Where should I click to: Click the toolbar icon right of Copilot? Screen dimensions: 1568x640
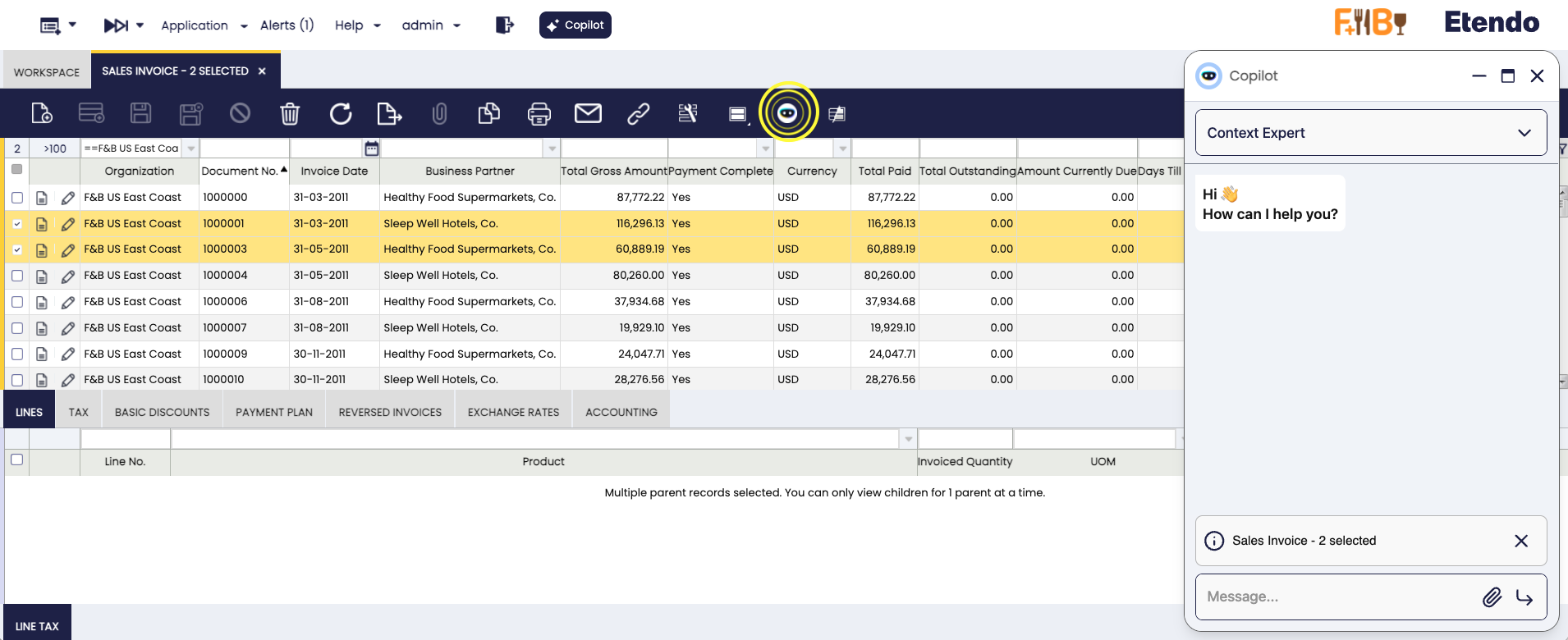pos(837,114)
